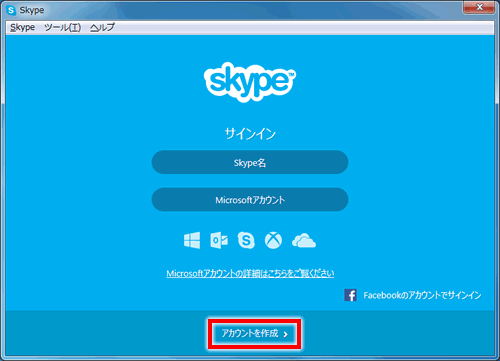Click the Facebook icon
Screen dimensions: 500x361
pyautogui.click(x=350, y=295)
